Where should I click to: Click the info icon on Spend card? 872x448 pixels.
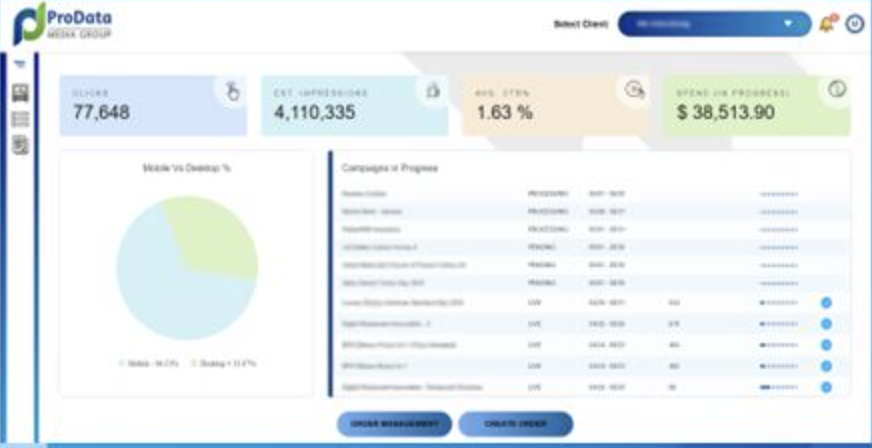[837, 89]
